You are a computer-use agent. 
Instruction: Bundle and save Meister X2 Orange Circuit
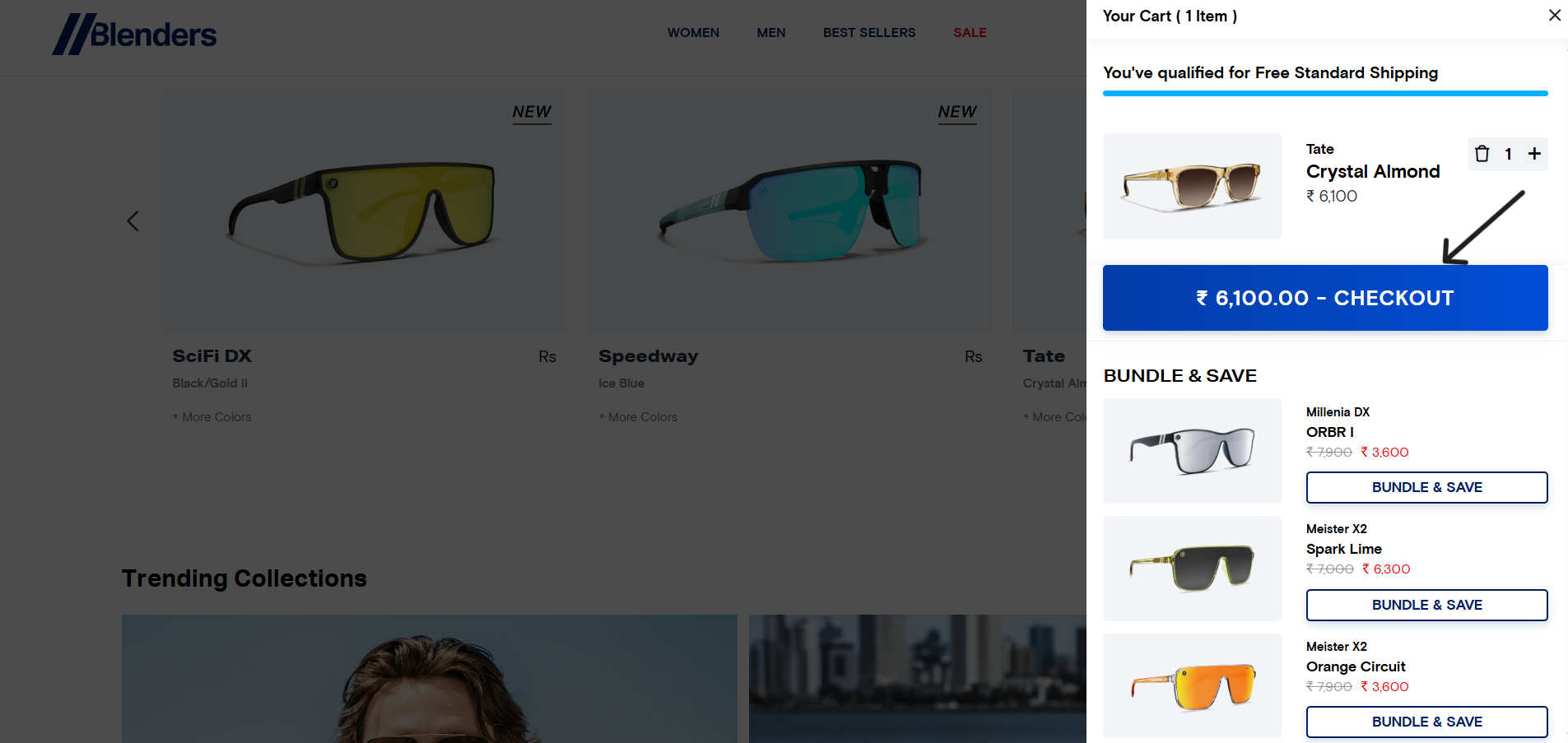[x=1426, y=722]
